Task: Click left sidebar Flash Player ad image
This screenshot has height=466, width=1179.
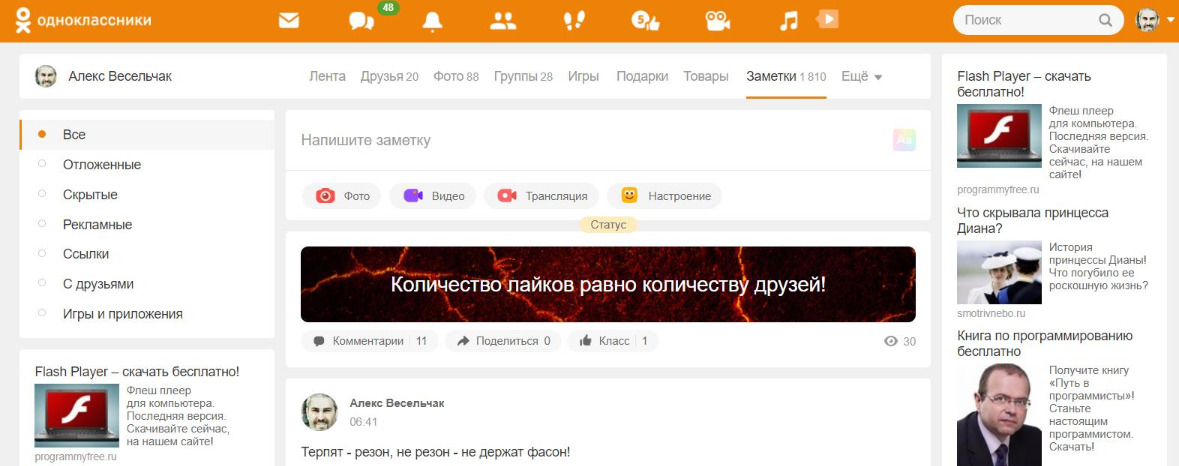Action: pos(77,416)
